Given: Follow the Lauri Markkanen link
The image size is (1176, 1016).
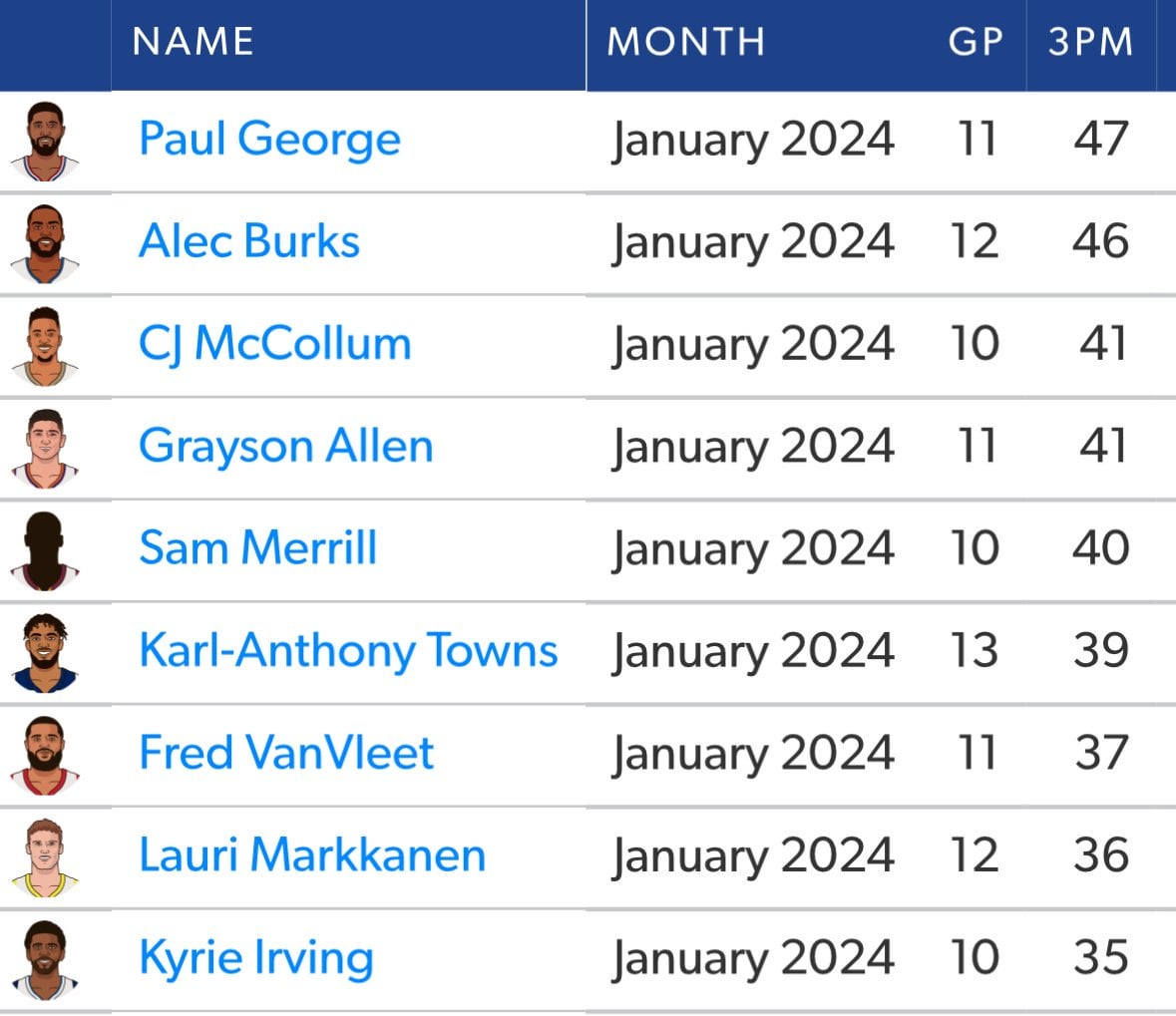Looking at the screenshot, I should click(x=312, y=855).
